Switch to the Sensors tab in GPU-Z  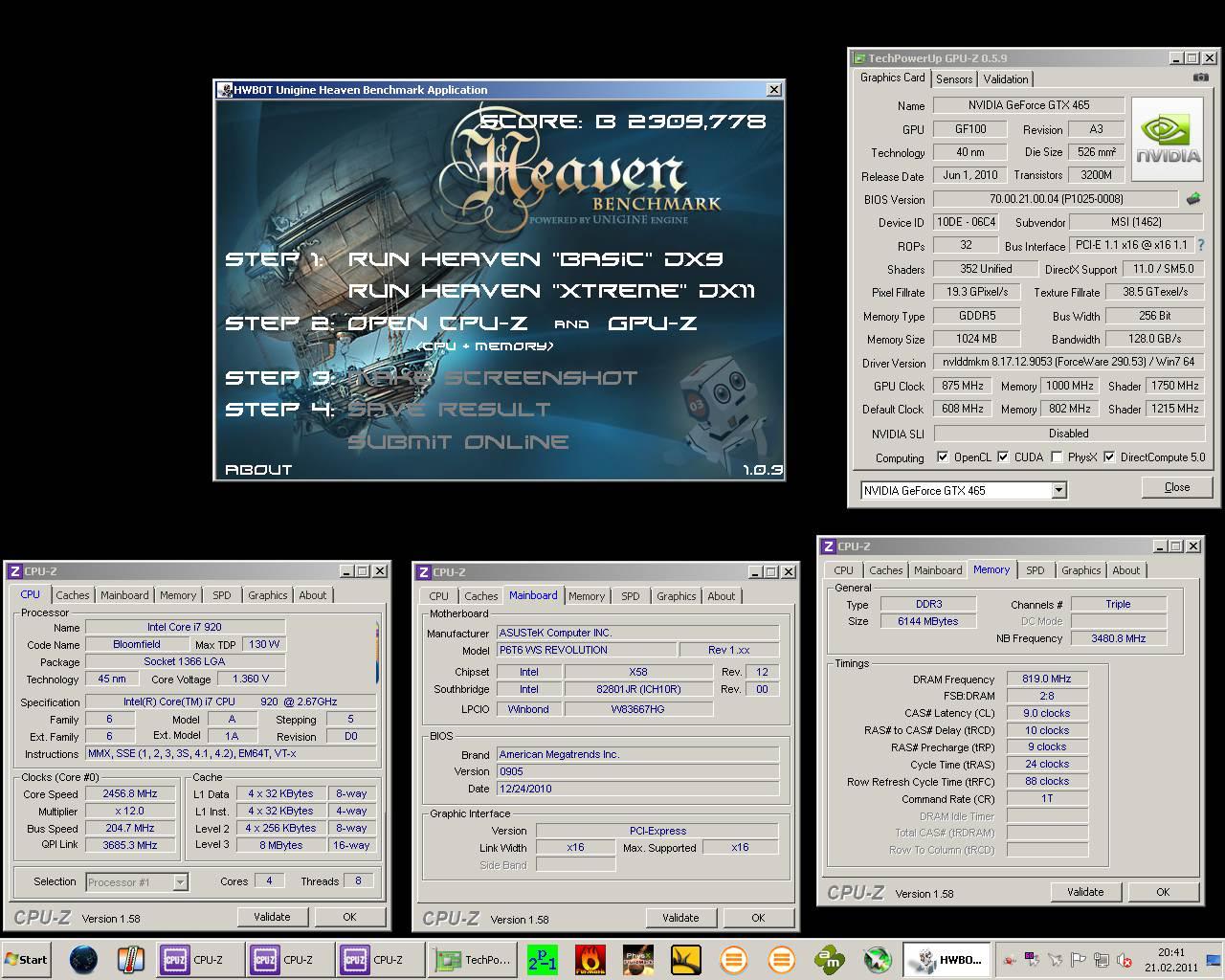click(954, 79)
